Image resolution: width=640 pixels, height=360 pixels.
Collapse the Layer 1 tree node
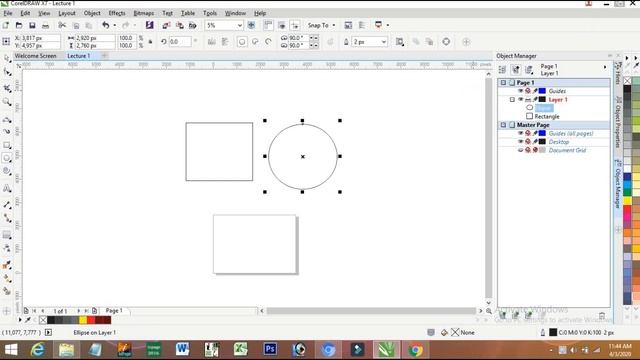click(512, 99)
